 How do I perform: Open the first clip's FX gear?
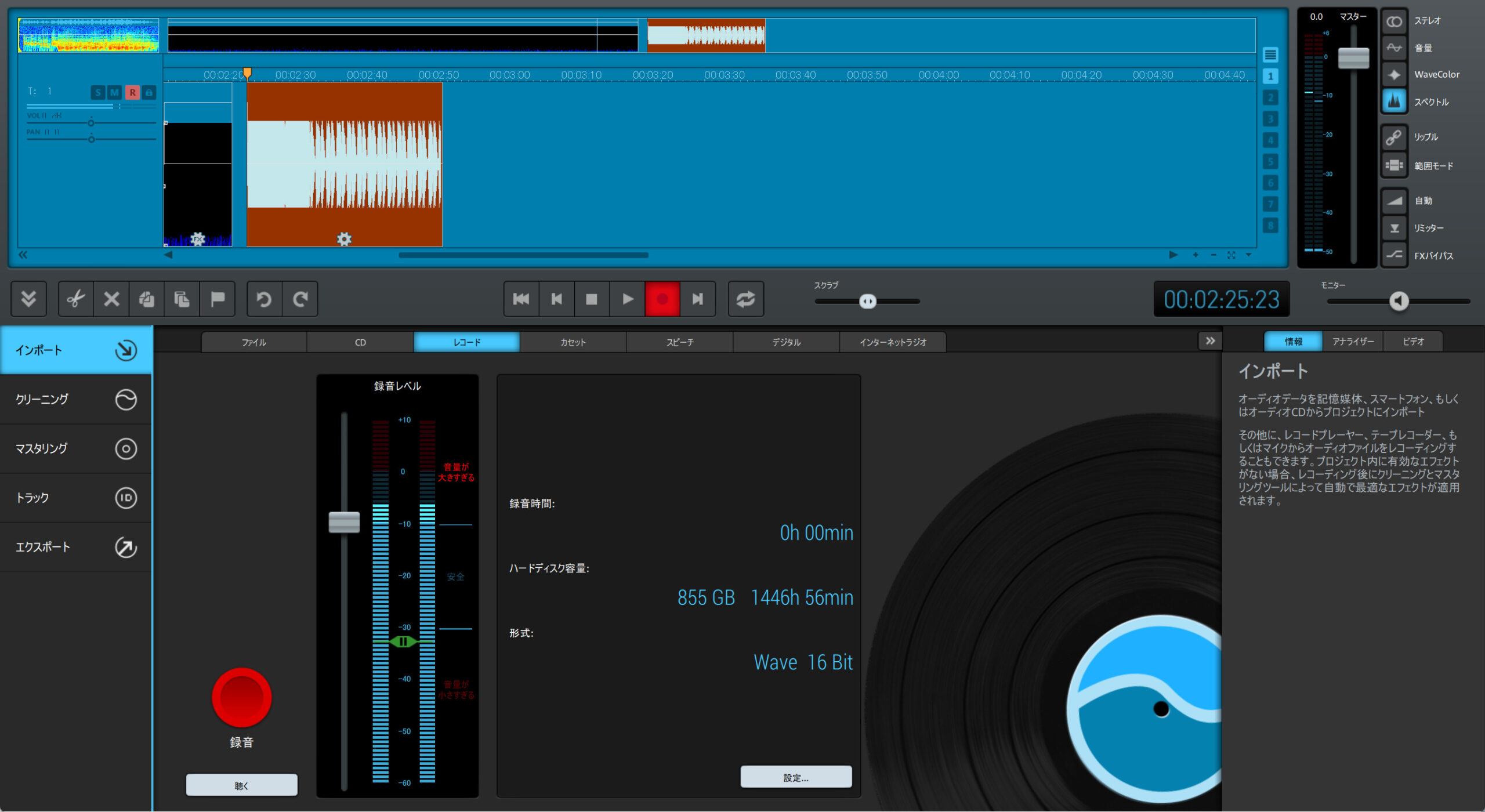point(198,239)
